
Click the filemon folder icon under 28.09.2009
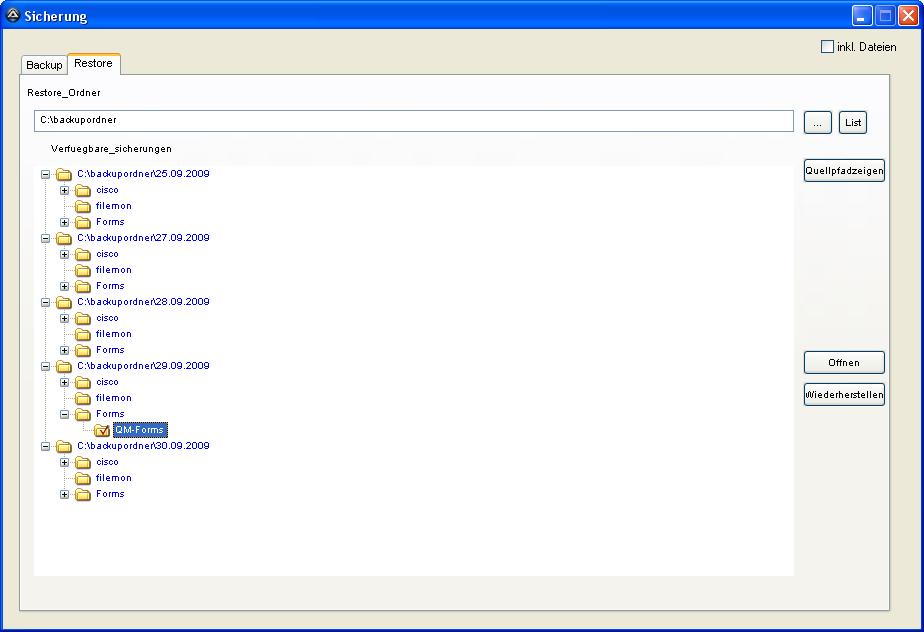click(83, 334)
